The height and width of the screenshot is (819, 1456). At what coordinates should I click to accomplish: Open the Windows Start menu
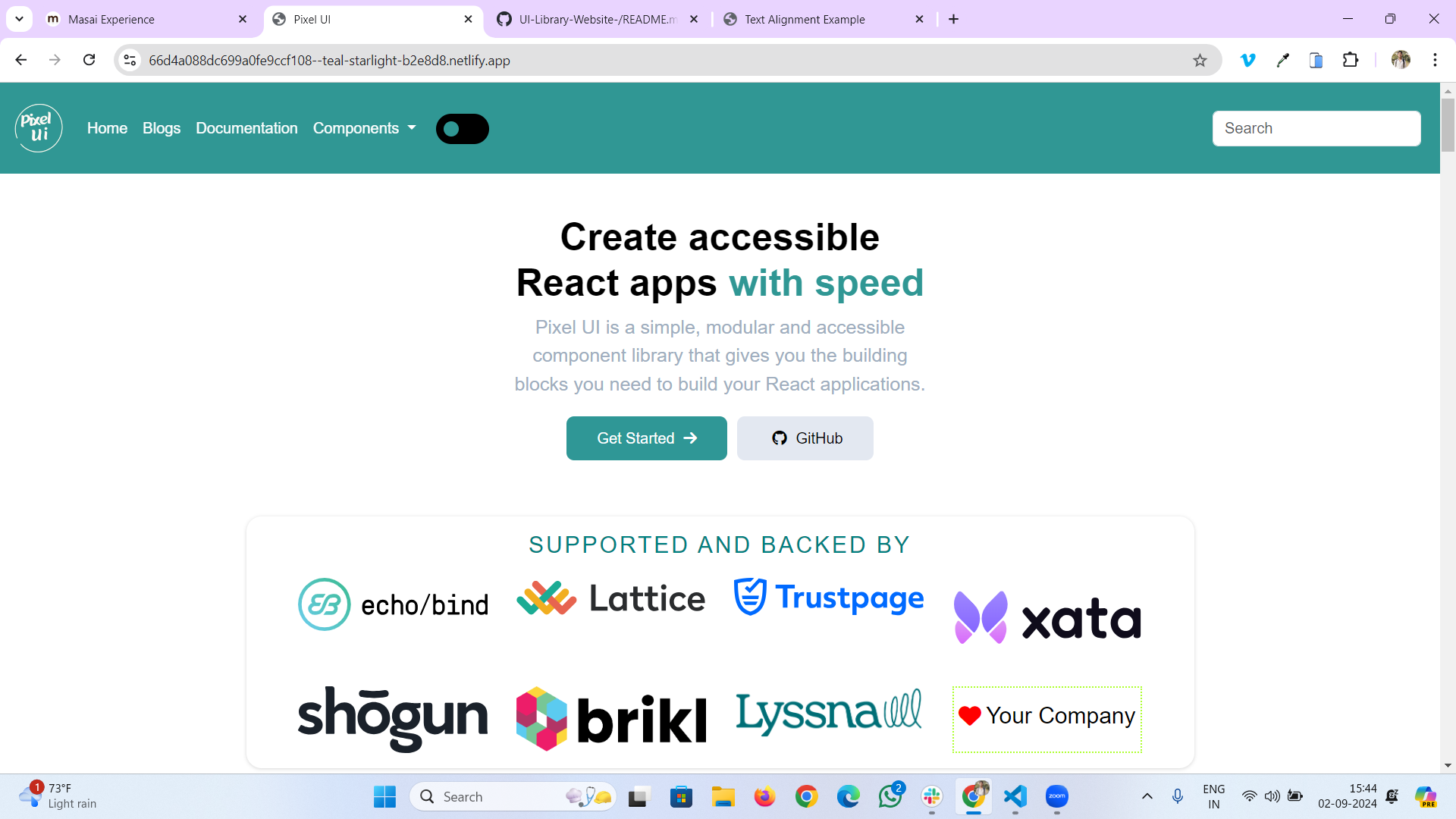(x=385, y=796)
